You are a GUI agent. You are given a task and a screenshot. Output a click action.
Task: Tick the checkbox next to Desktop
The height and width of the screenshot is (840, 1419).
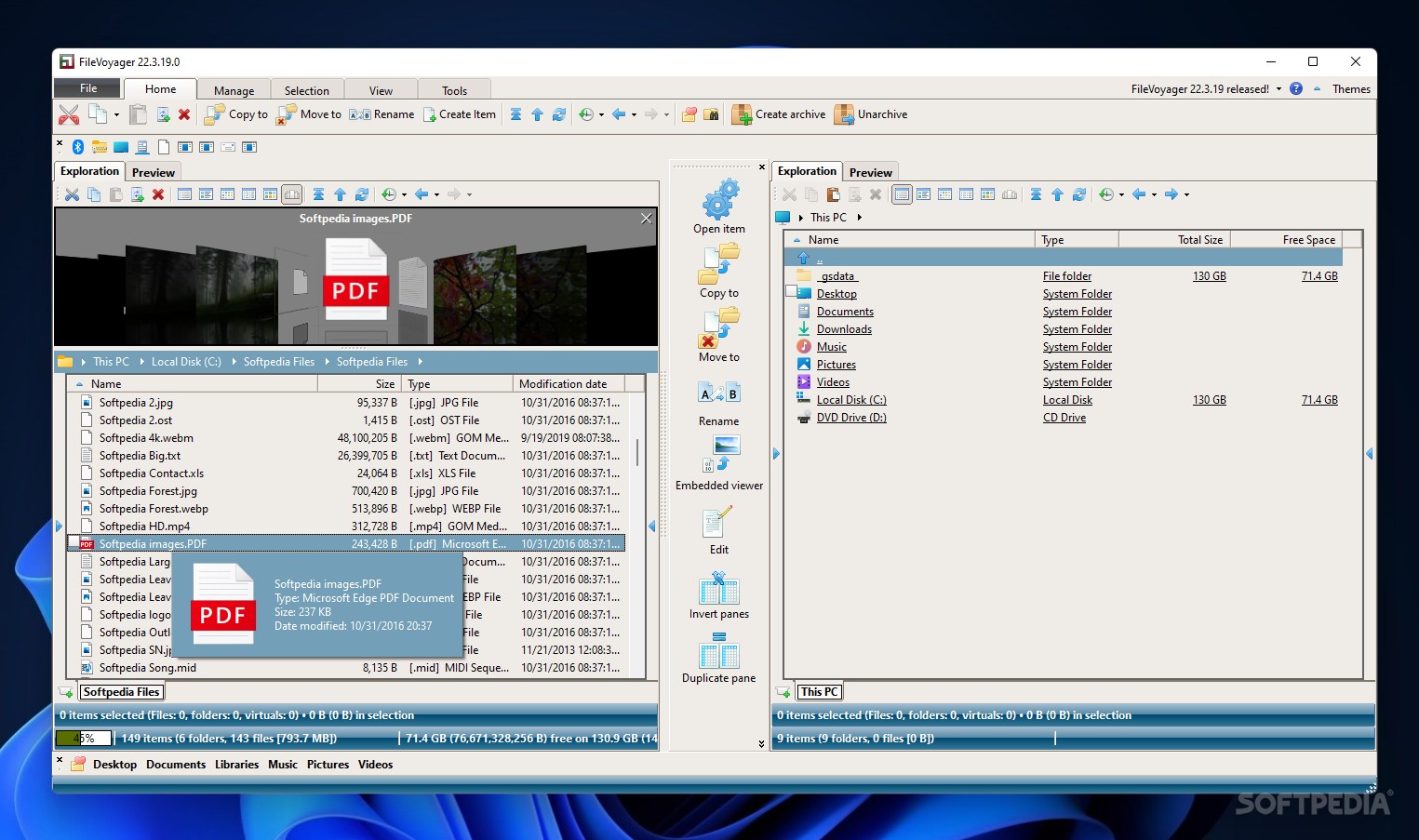pyautogui.click(x=791, y=292)
